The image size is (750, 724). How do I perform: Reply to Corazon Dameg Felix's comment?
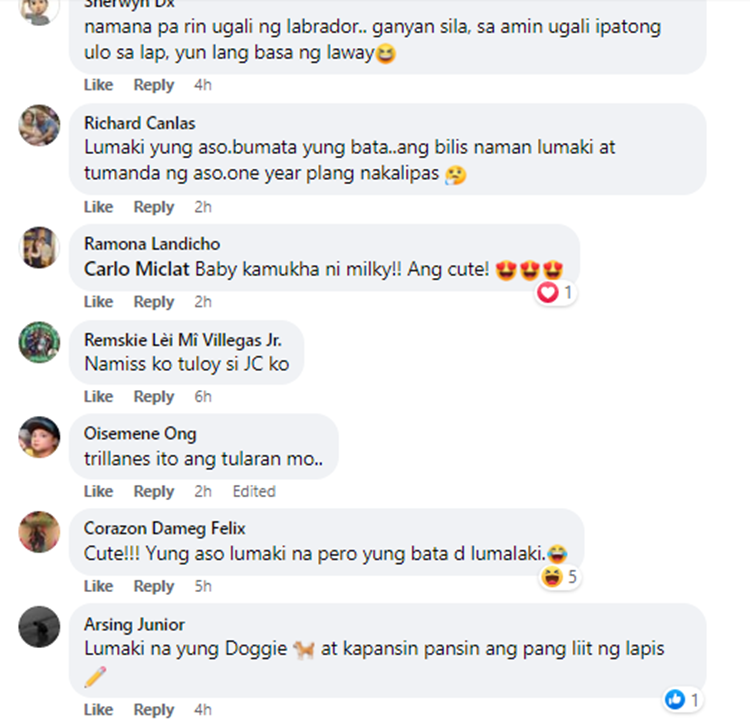coord(154,586)
